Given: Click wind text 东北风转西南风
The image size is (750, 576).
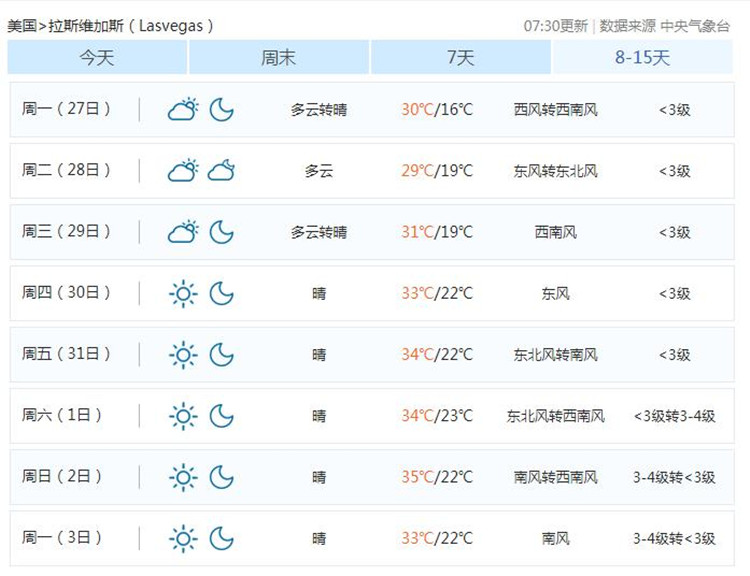Looking at the screenshot, I should 555,416.
